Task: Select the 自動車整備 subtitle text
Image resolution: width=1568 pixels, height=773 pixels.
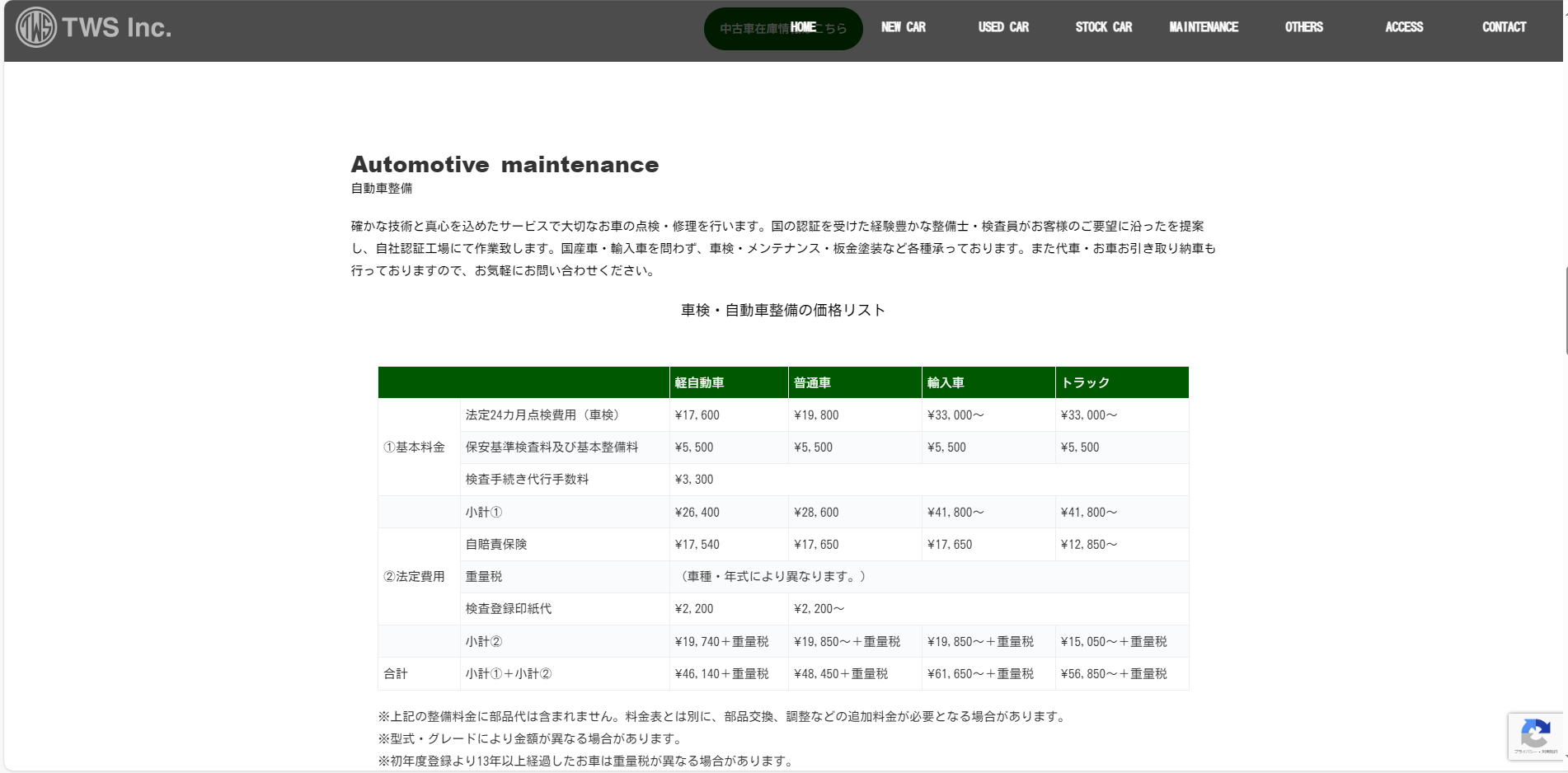Action: click(x=382, y=189)
